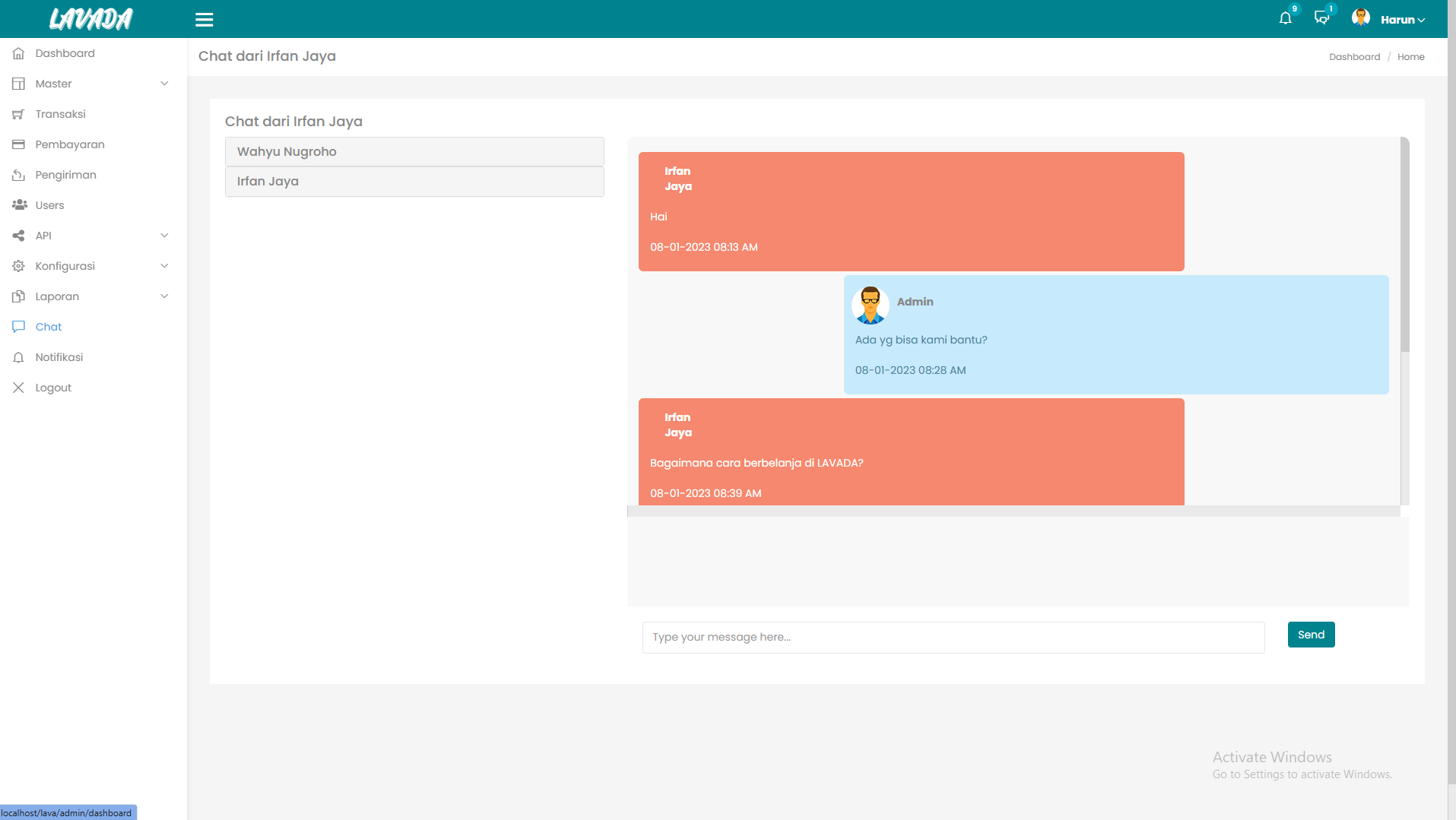Open the notifications bell icon
This screenshot has width=1456, height=820.
coord(1285,18)
